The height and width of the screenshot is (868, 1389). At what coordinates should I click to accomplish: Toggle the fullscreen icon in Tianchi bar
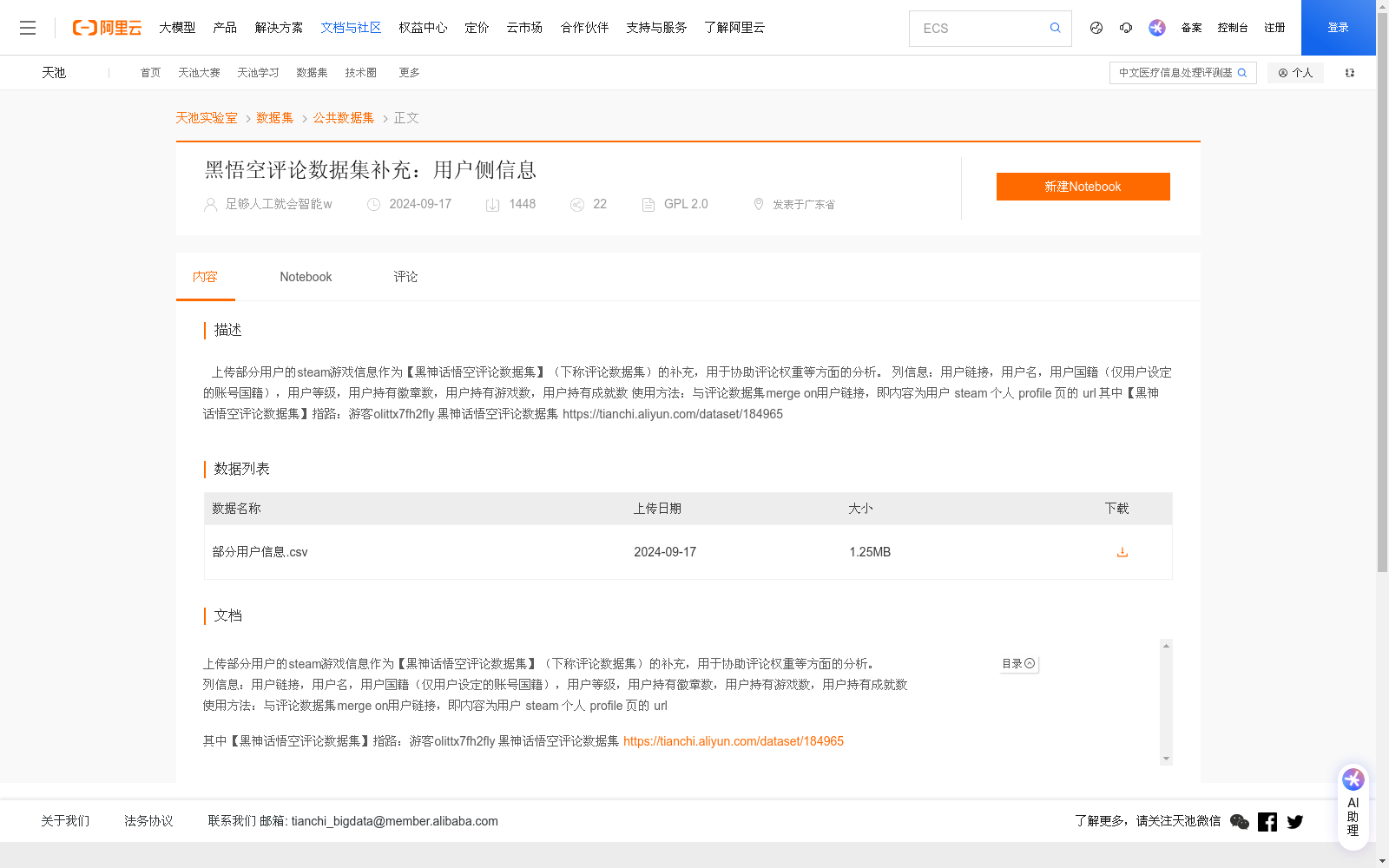(x=1350, y=73)
